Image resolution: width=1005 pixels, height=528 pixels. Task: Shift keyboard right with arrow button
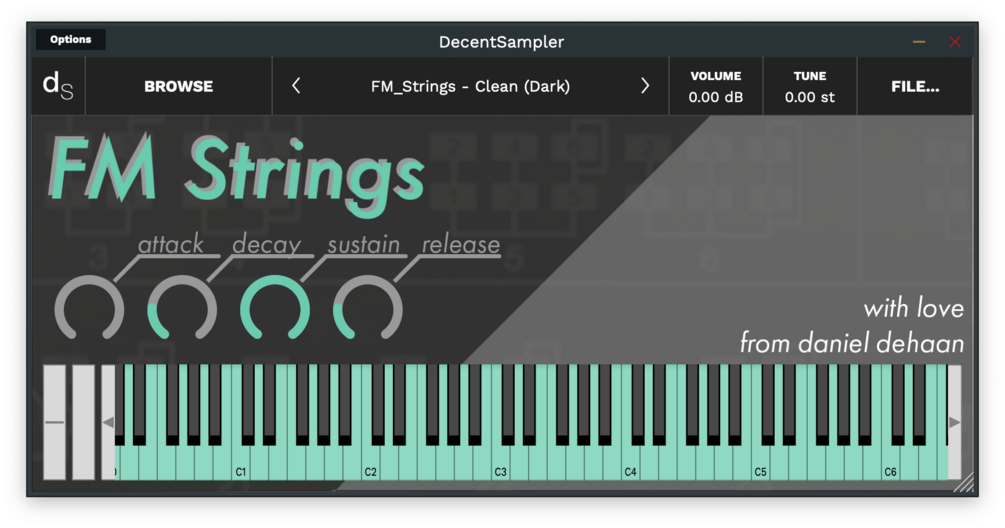(954, 422)
